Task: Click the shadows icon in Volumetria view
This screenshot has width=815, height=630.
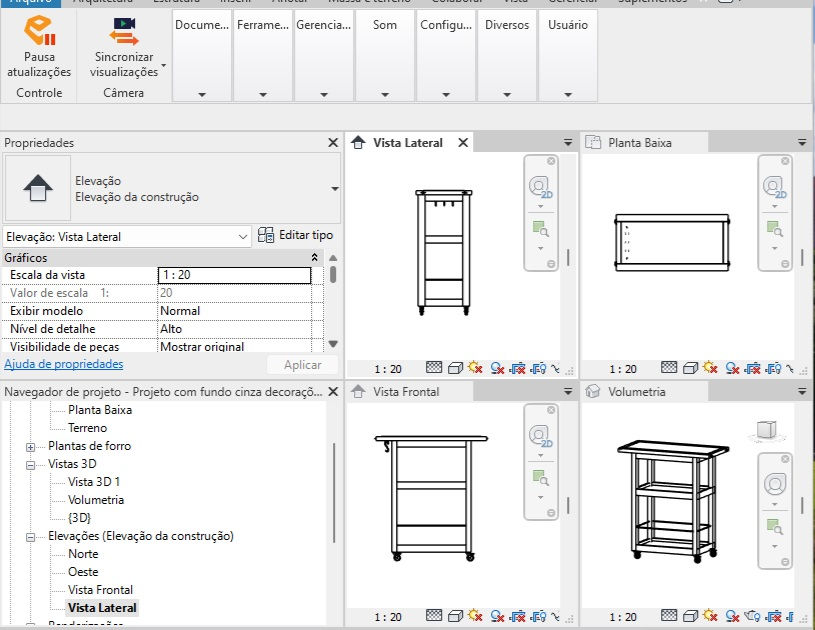Action: click(732, 616)
